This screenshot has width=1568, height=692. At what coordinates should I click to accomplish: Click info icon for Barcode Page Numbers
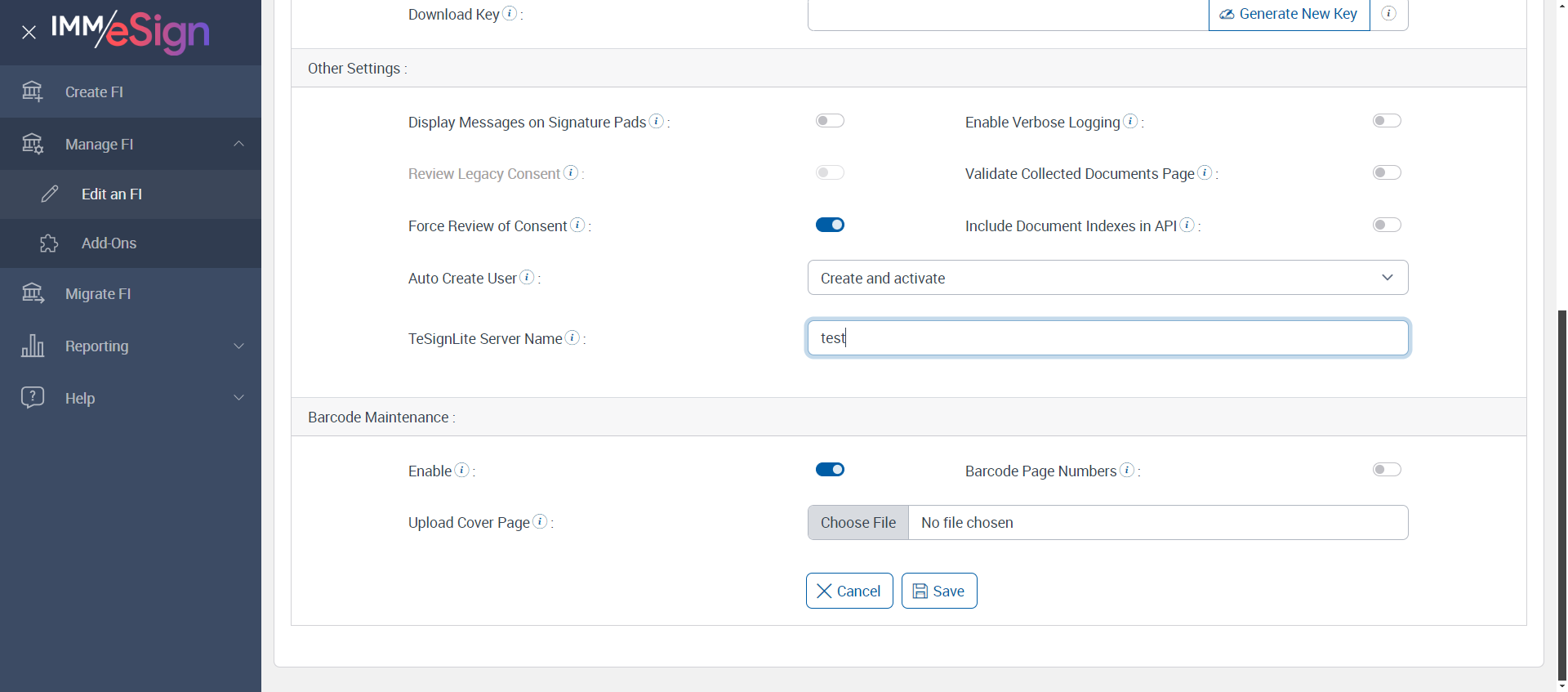(x=1127, y=470)
